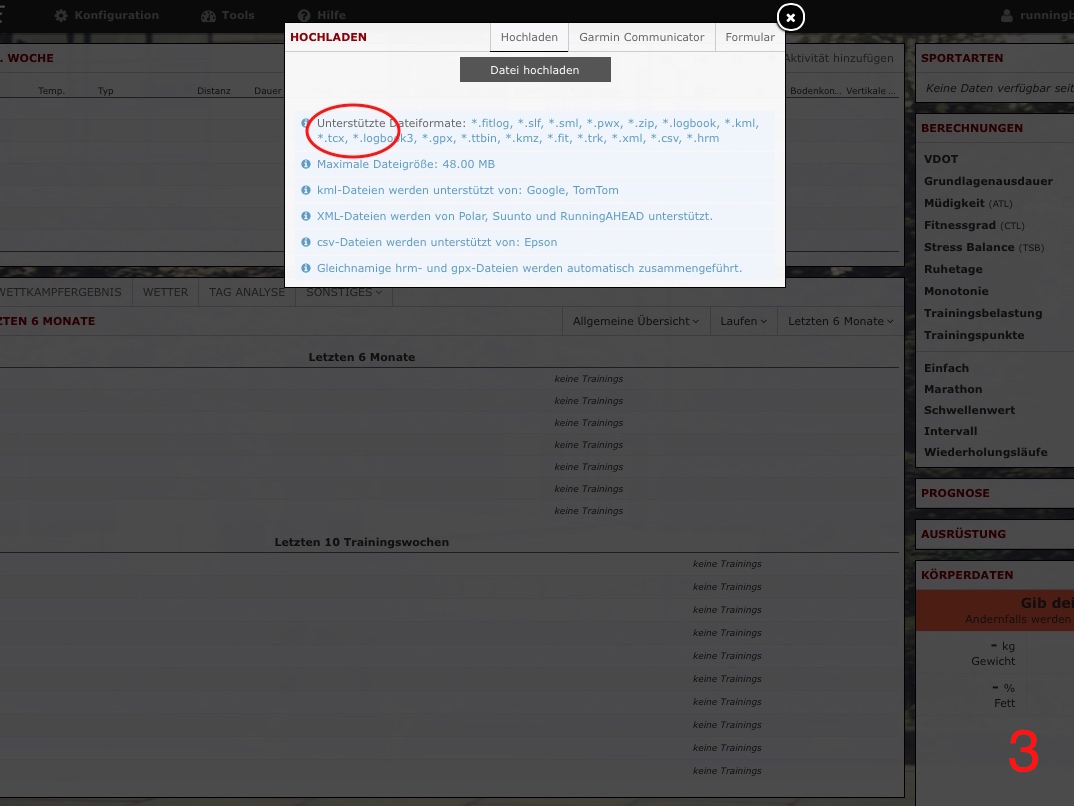Image resolution: width=1074 pixels, height=806 pixels.
Task: Click info icon beside Unterstützte Dateiformate
Action: pos(306,123)
